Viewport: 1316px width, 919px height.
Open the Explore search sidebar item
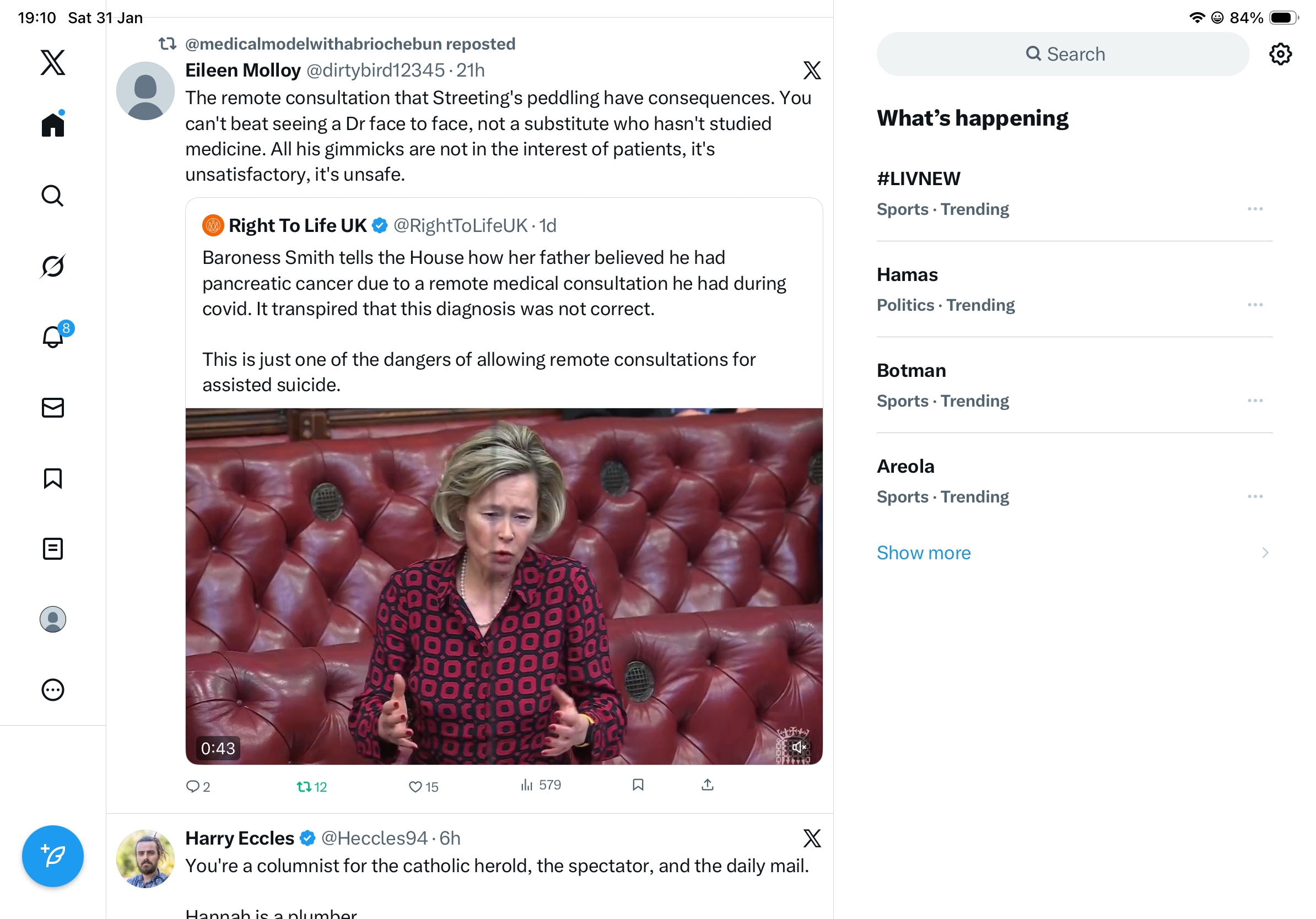coord(53,196)
